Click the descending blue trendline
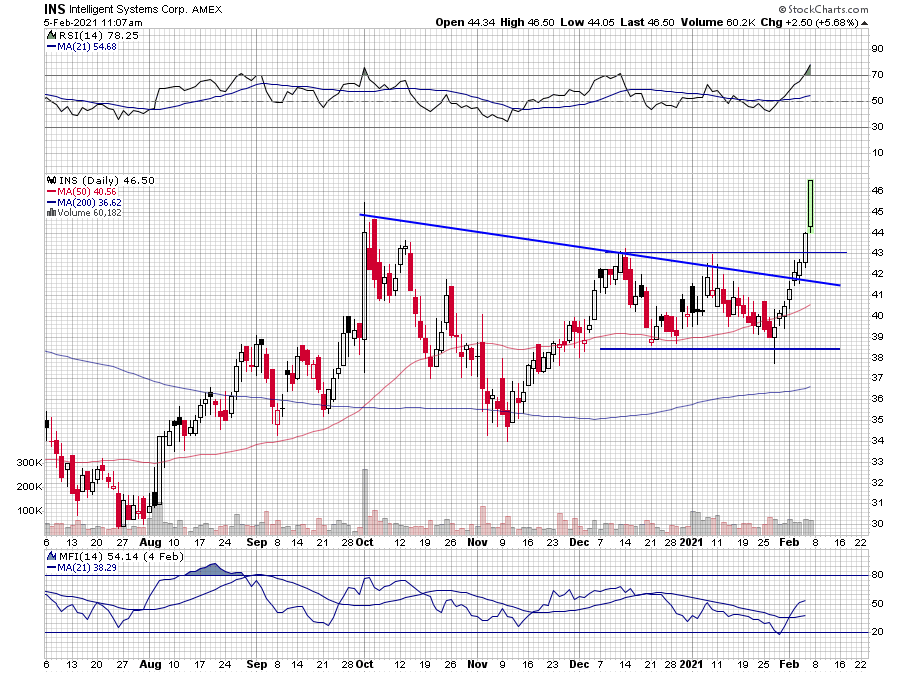The image size is (900, 673). coord(600,250)
